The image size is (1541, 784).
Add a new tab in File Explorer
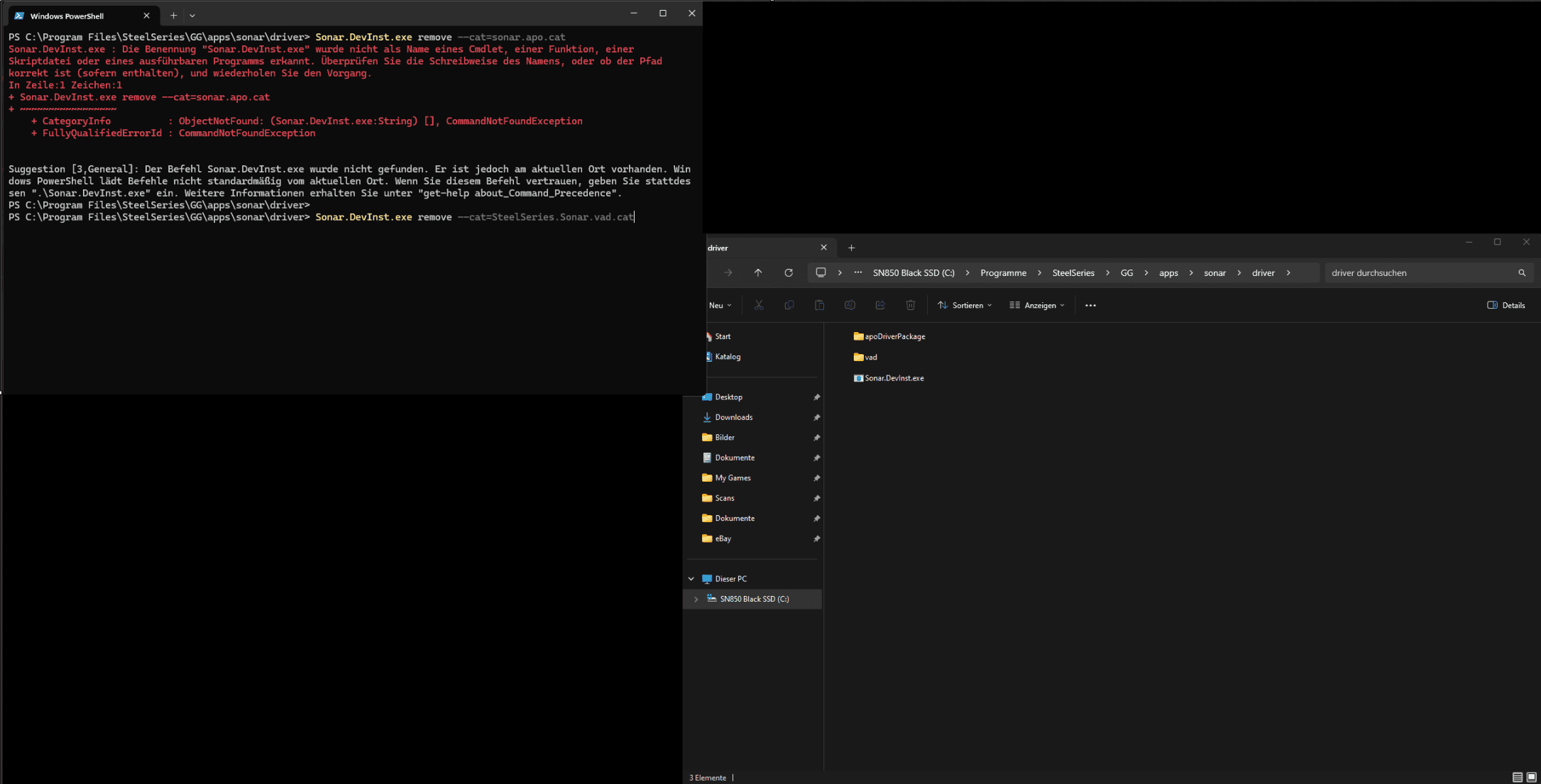[x=851, y=248]
